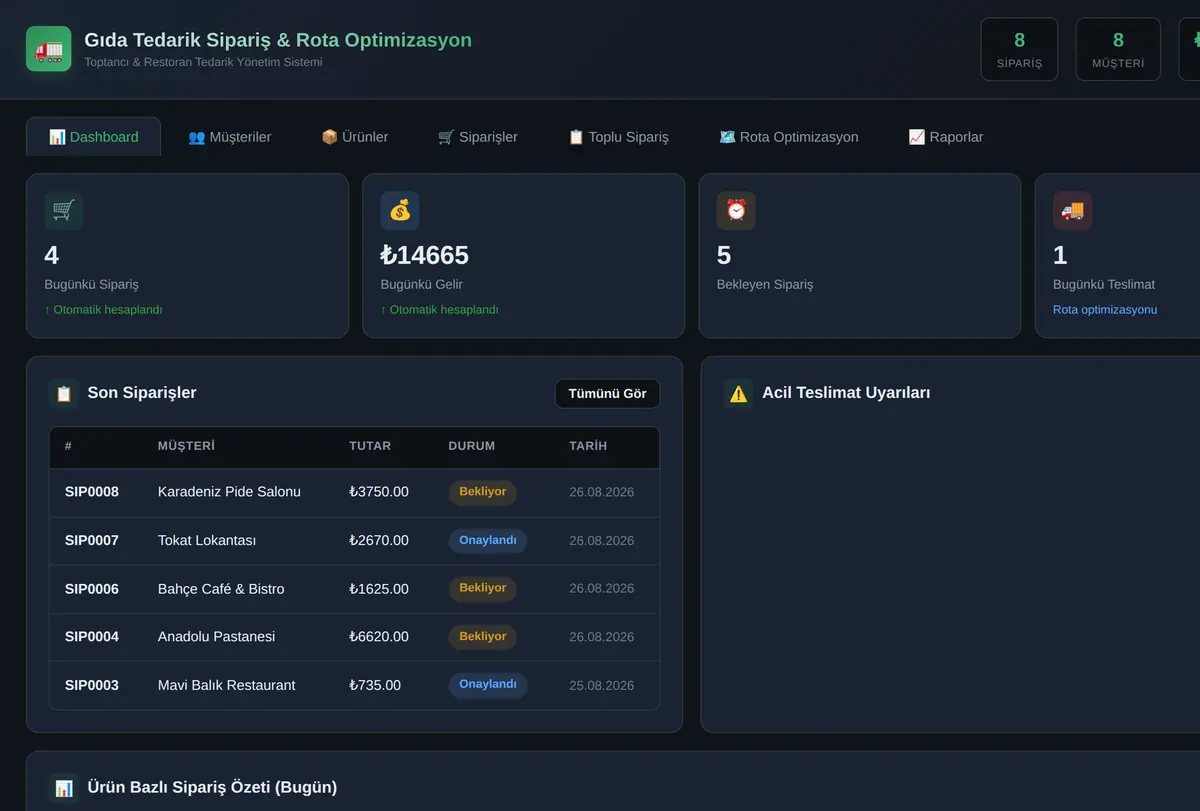Select order row SIP0007
Viewport: 1200px width, 811px height.
[354, 541]
